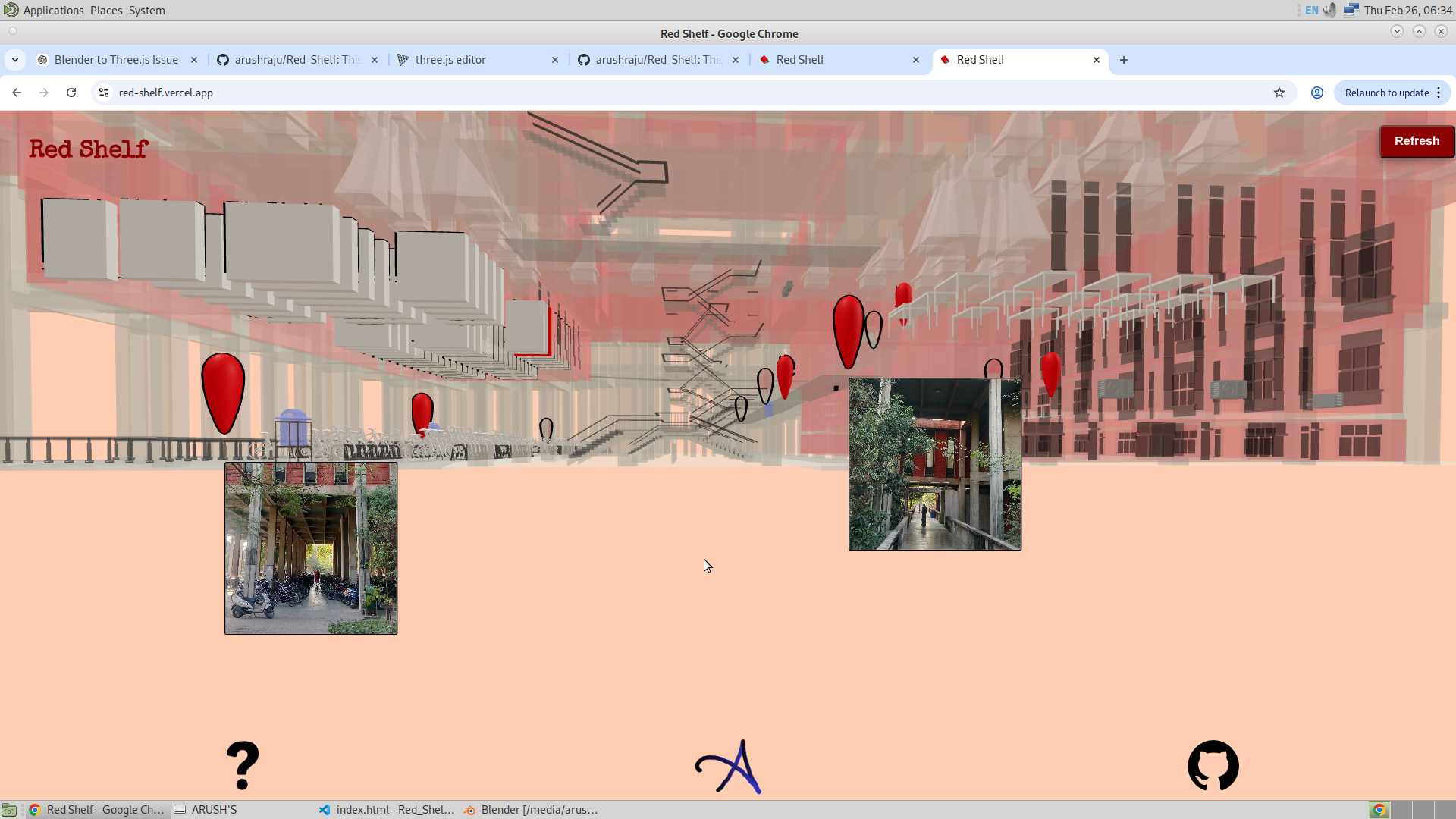Click the question mark help icon
Image resolution: width=1456 pixels, height=819 pixels.
coord(243,765)
